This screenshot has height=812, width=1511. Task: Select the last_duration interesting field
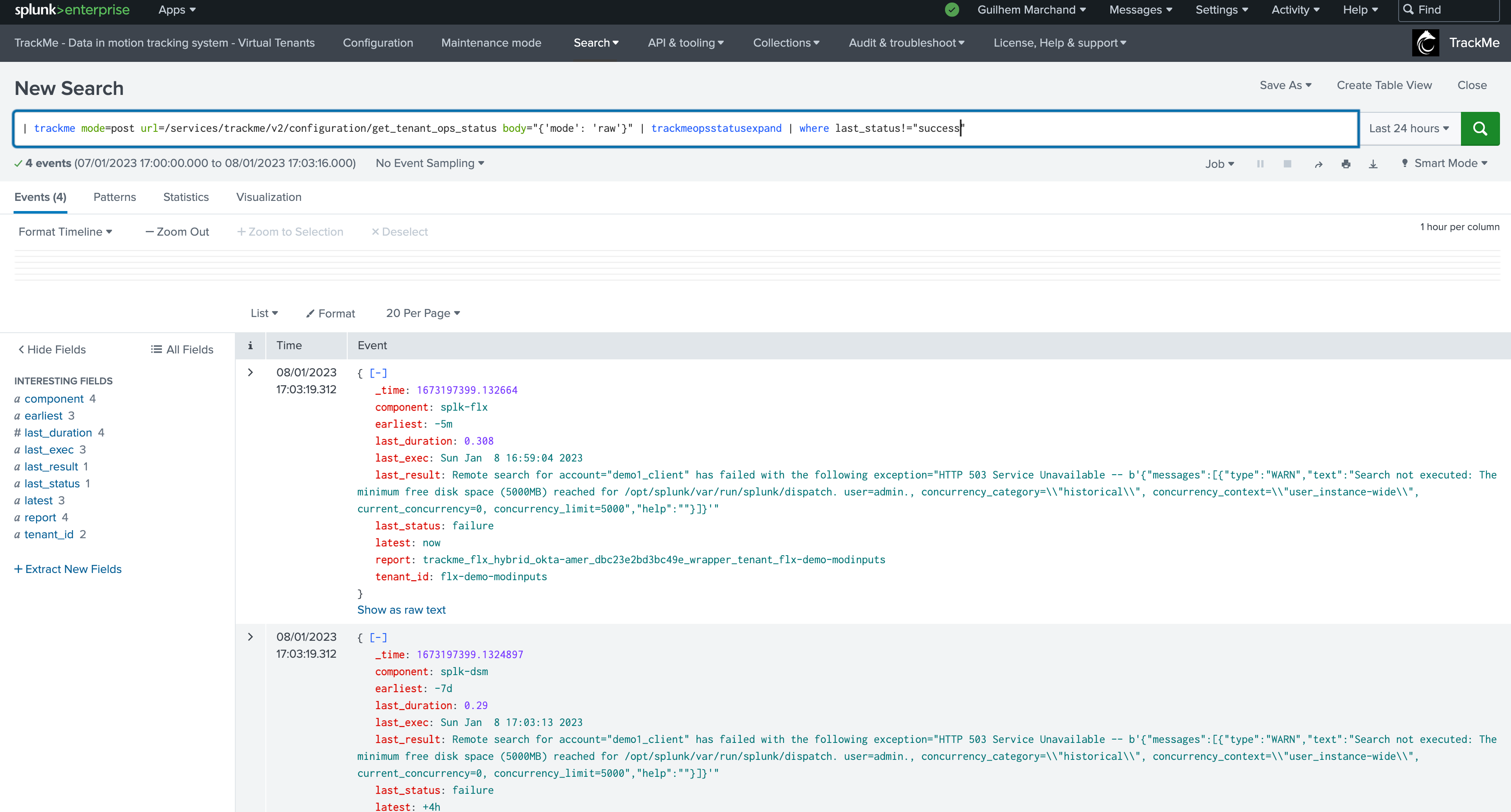point(58,433)
